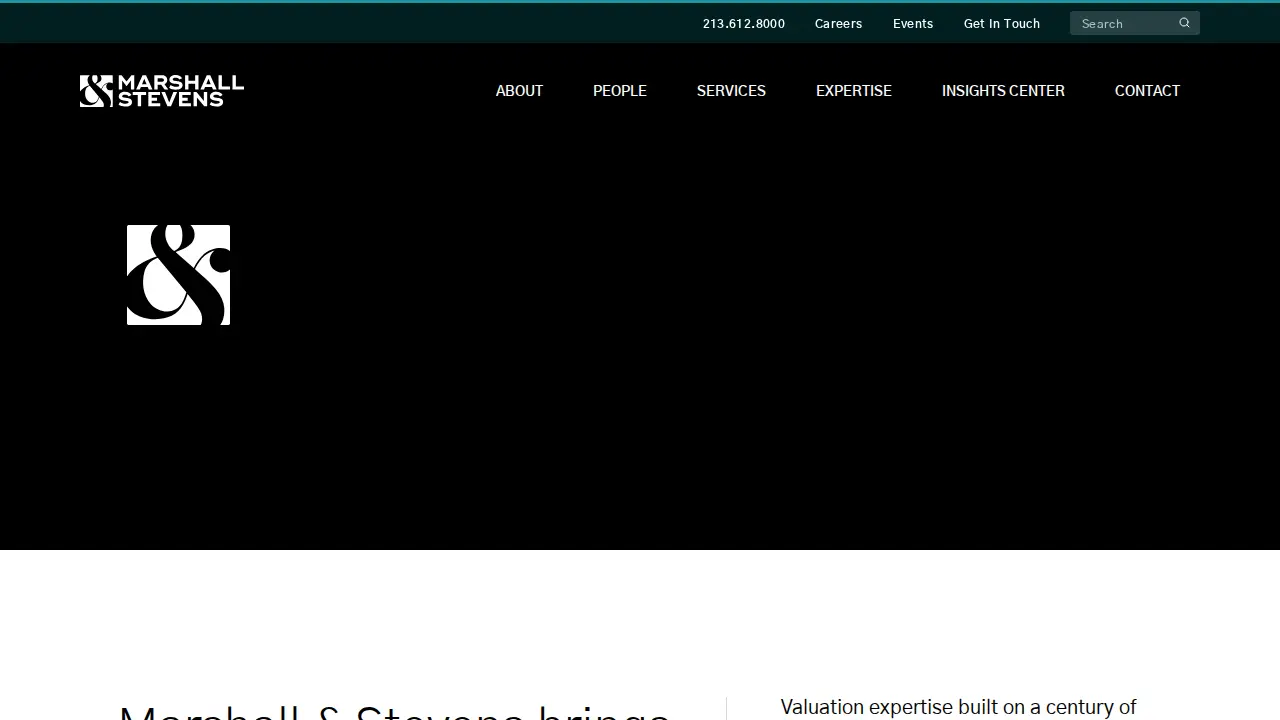This screenshot has width=1280, height=720.
Task: Open the Marshall & Stevens logo homepage
Action: (162, 91)
